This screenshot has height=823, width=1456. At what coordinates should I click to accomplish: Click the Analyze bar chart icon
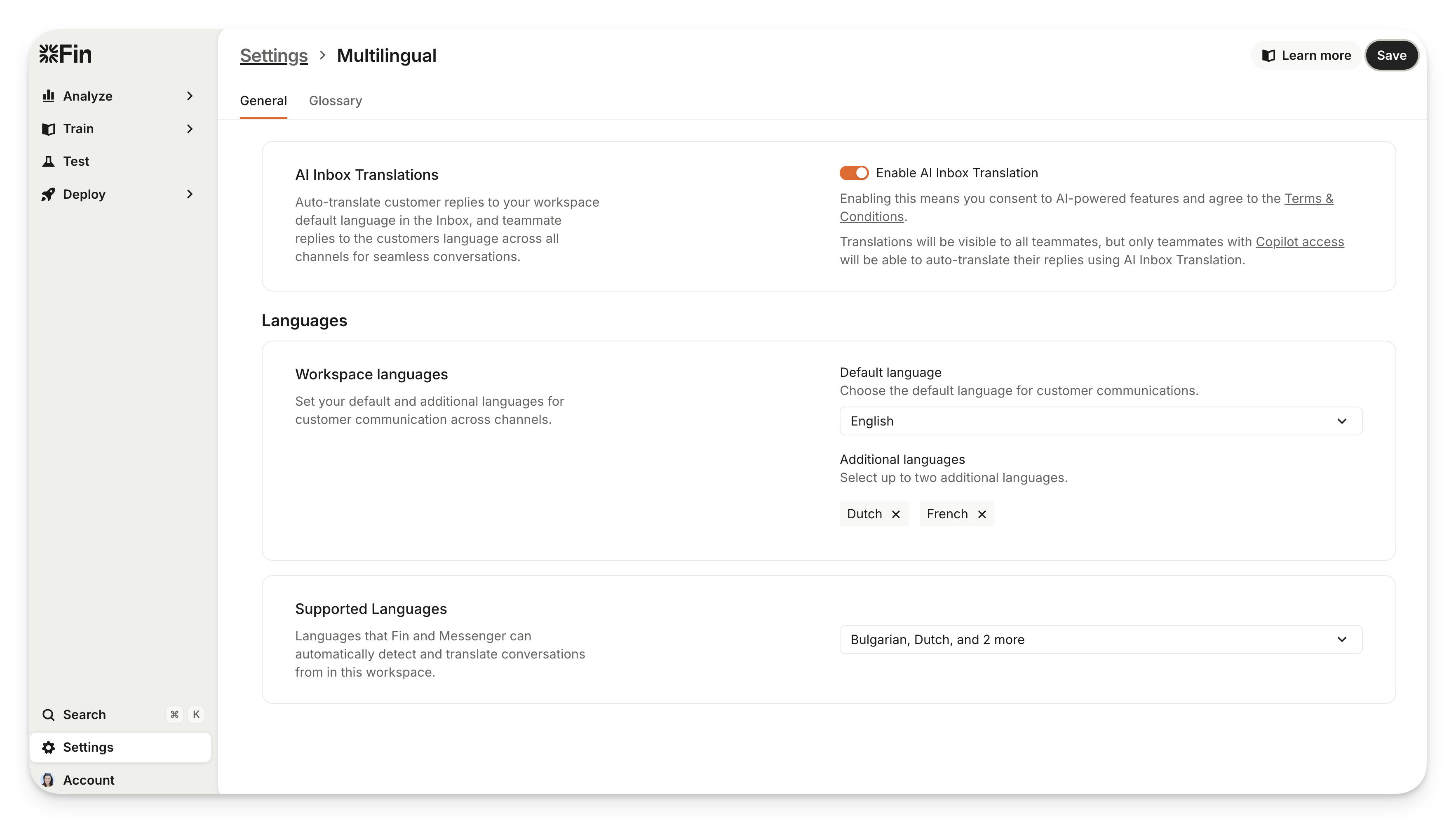point(49,96)
